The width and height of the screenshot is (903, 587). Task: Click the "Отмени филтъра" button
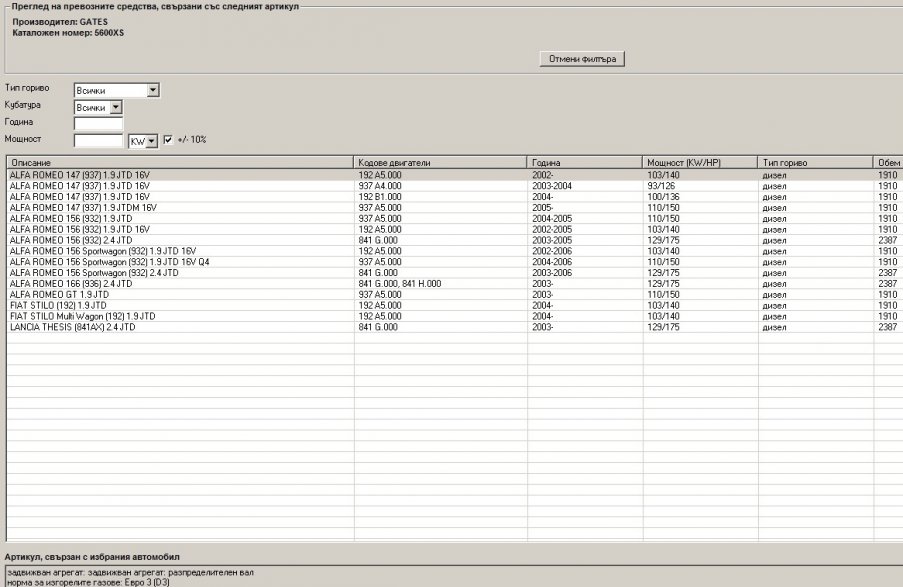[582, 59]
